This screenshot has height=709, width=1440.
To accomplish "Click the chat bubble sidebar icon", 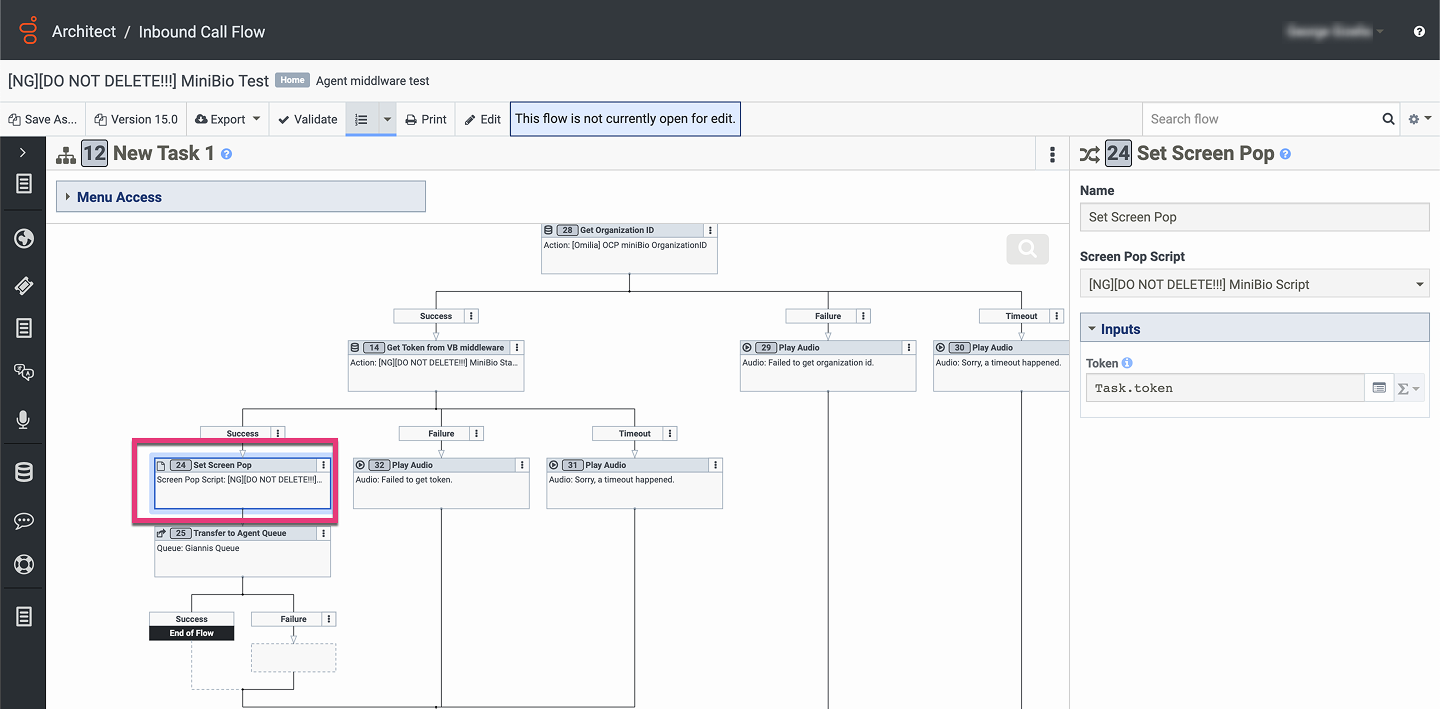I will [x=24, y=521].
